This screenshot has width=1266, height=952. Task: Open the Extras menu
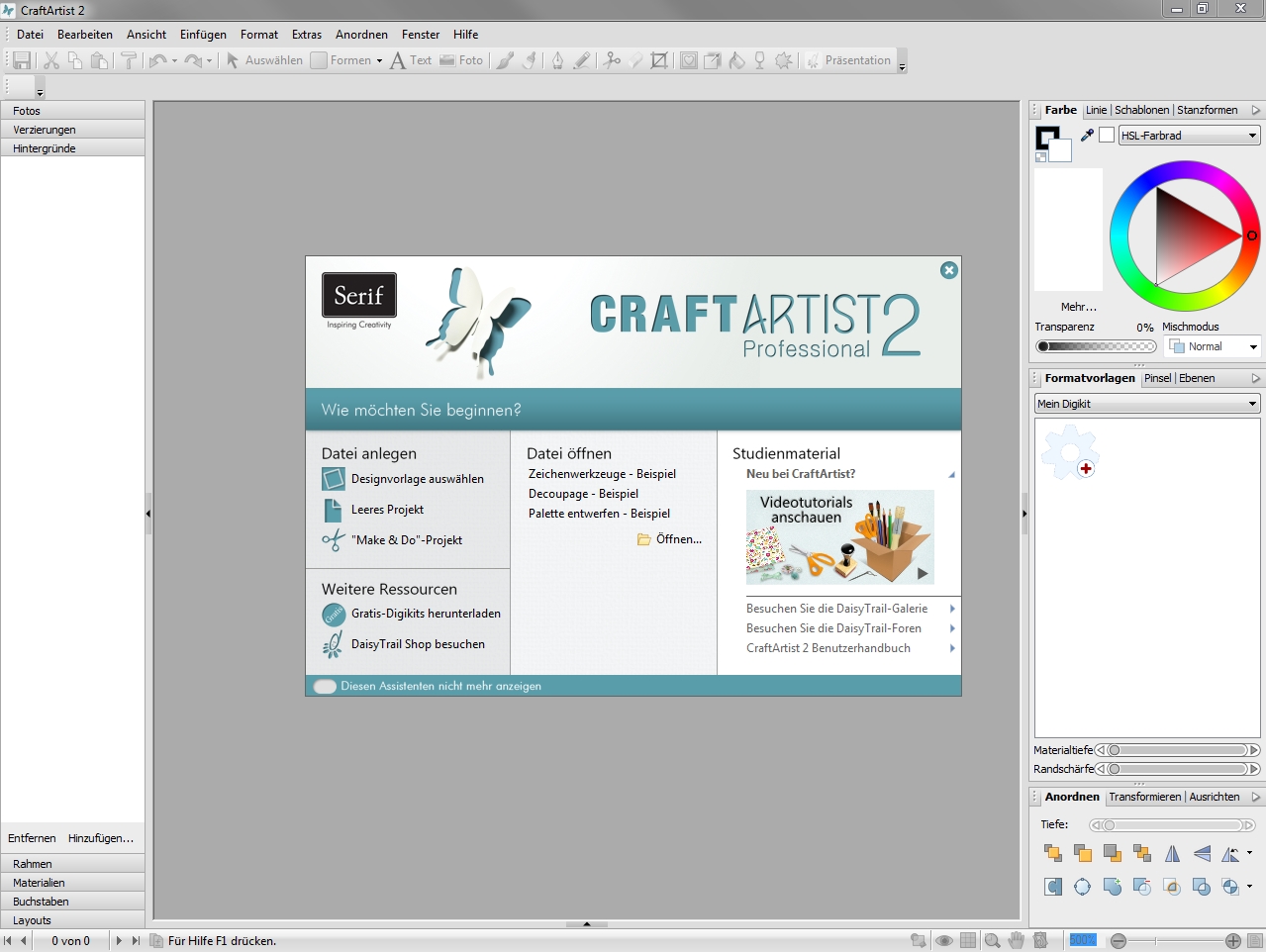tap(306, 34)
